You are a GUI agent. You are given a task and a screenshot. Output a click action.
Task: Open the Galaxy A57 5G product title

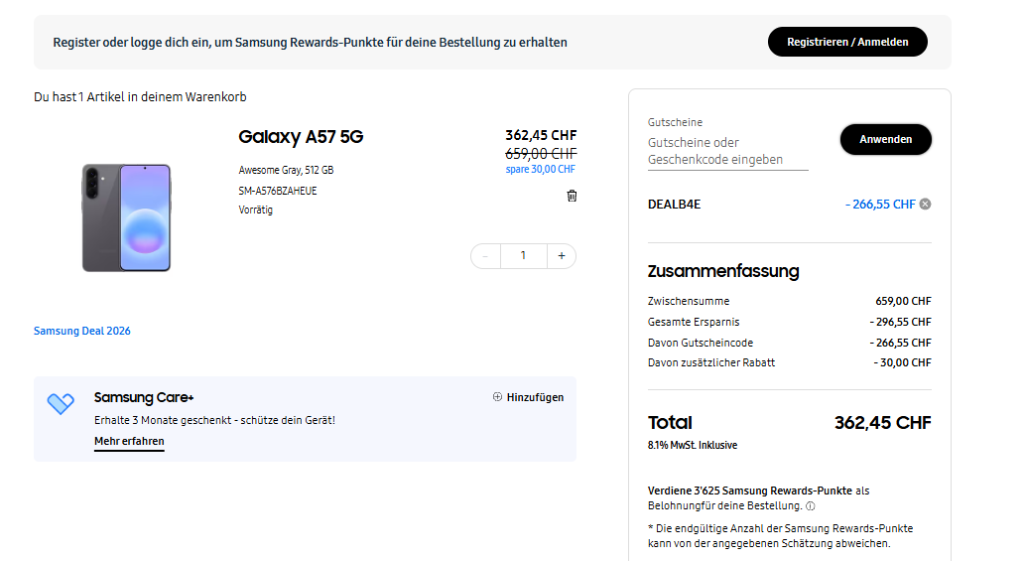pyautogui.click(x=300, y=136)
